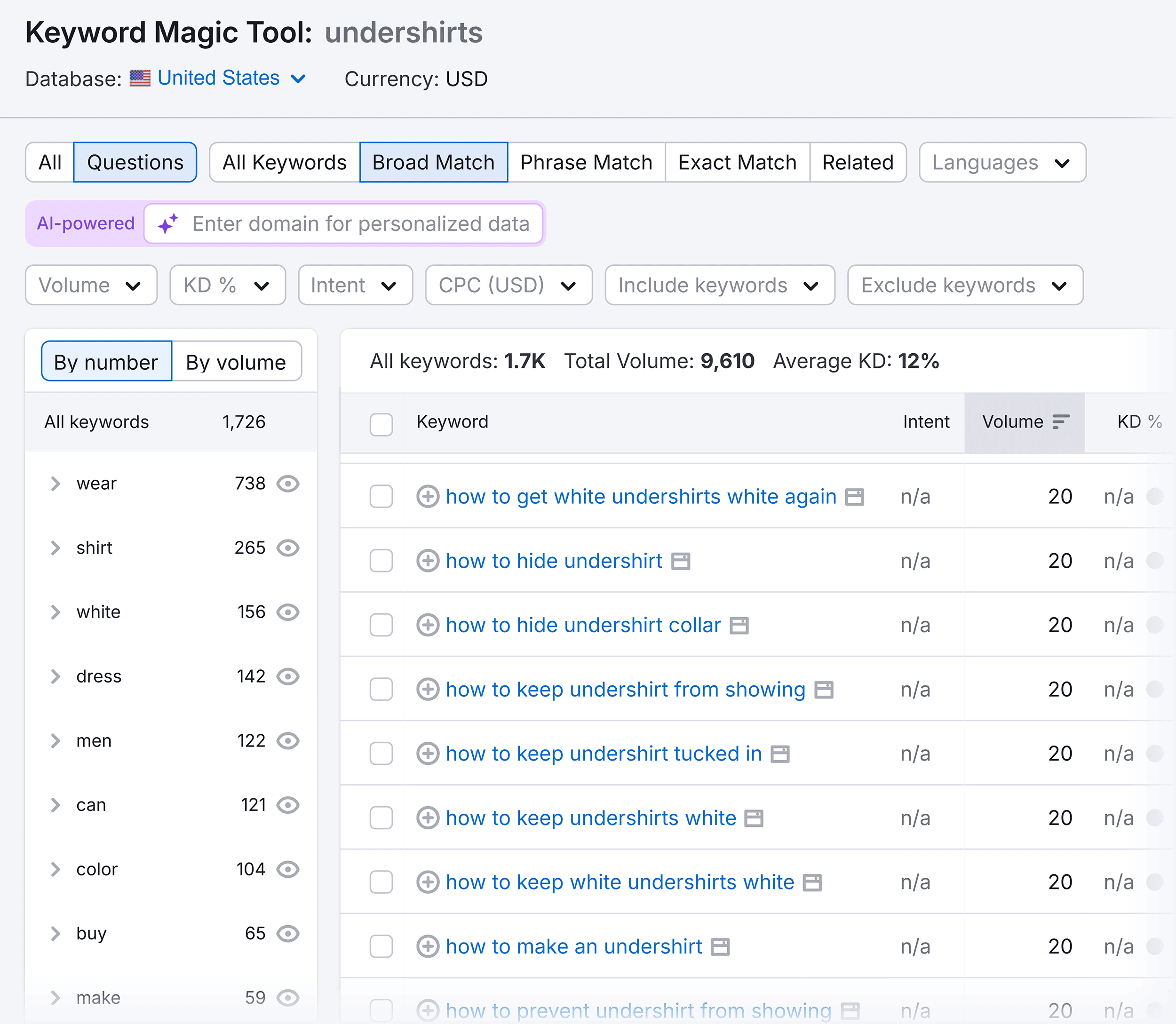Check the select-all checkbox in the table header

click(381, 424)
